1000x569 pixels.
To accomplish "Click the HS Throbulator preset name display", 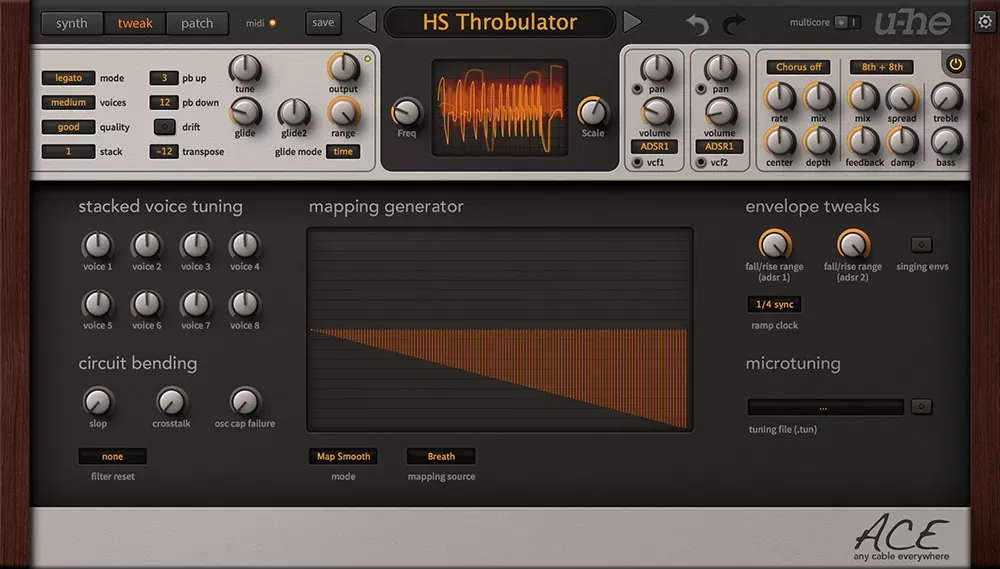I will pos(499,22).
